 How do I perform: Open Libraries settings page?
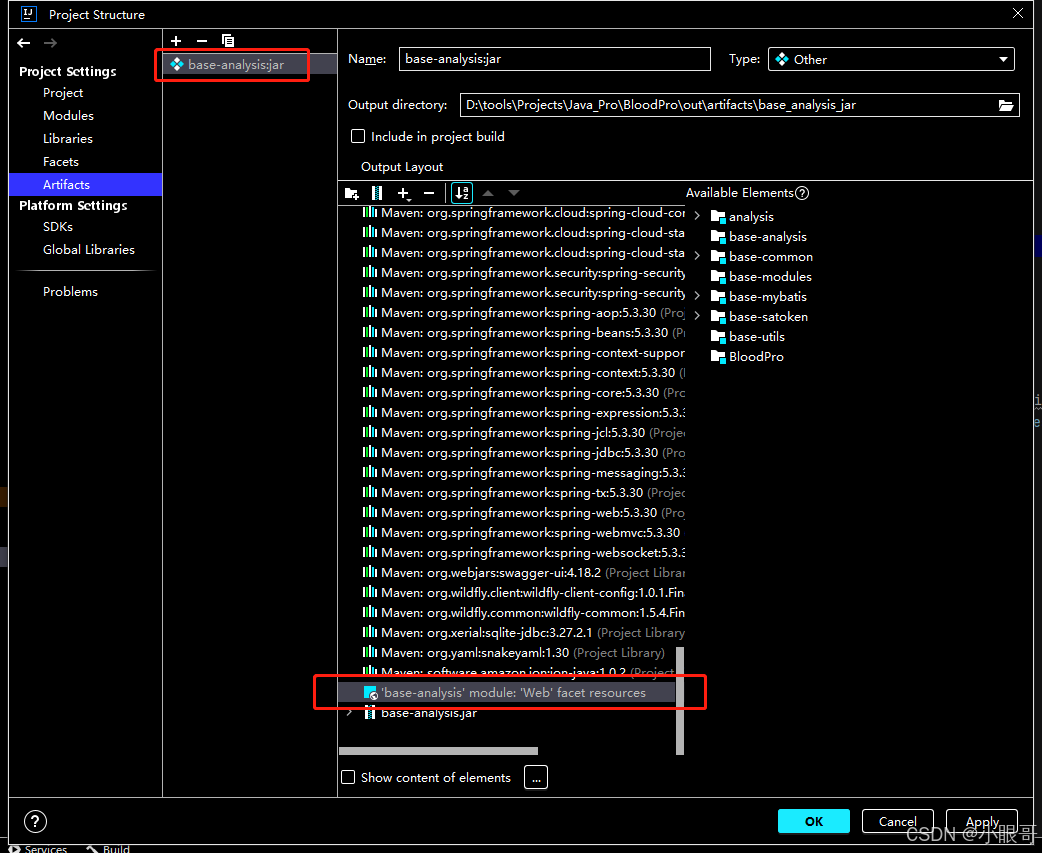click(68, 139)
